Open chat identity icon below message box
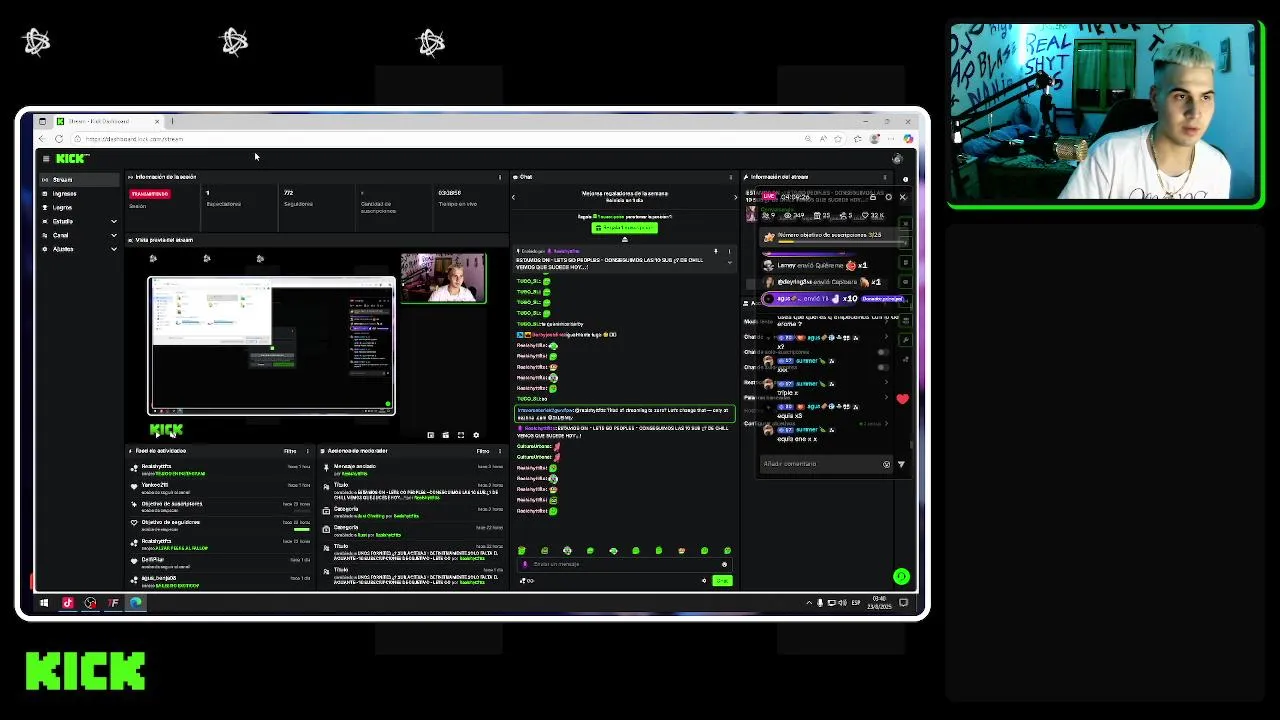The image size is (1280, 720). click(x=522, y=580)
